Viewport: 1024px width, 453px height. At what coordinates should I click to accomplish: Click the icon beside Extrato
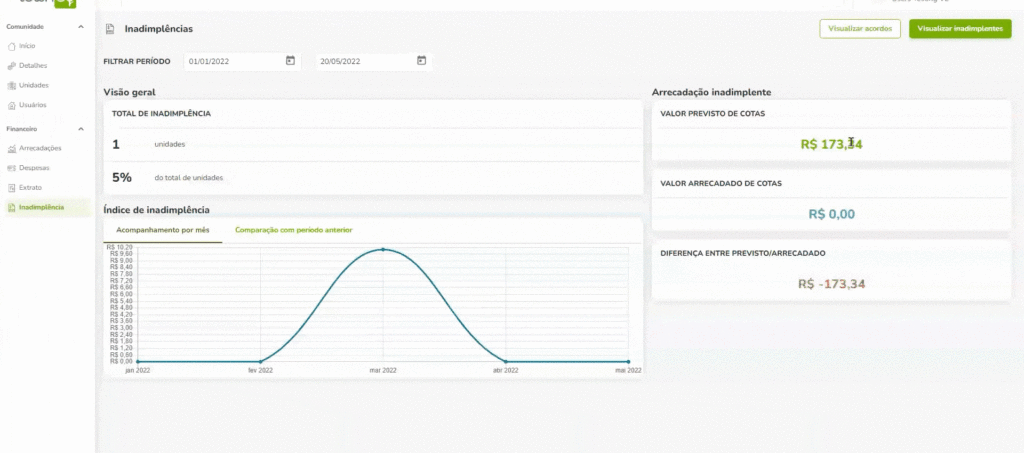click(11, 187)
